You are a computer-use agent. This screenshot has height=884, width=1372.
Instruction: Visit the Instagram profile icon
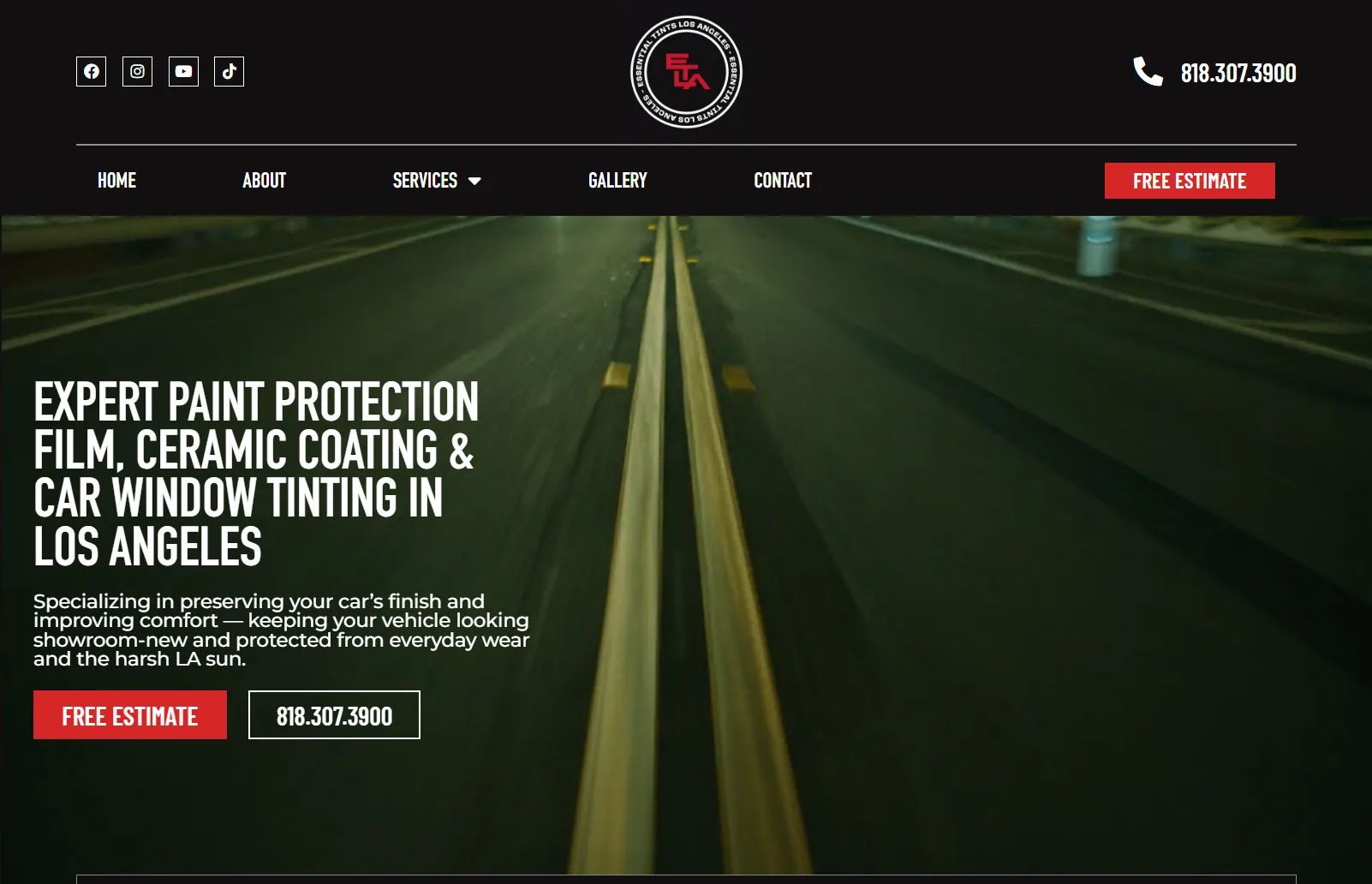point(137,72)
